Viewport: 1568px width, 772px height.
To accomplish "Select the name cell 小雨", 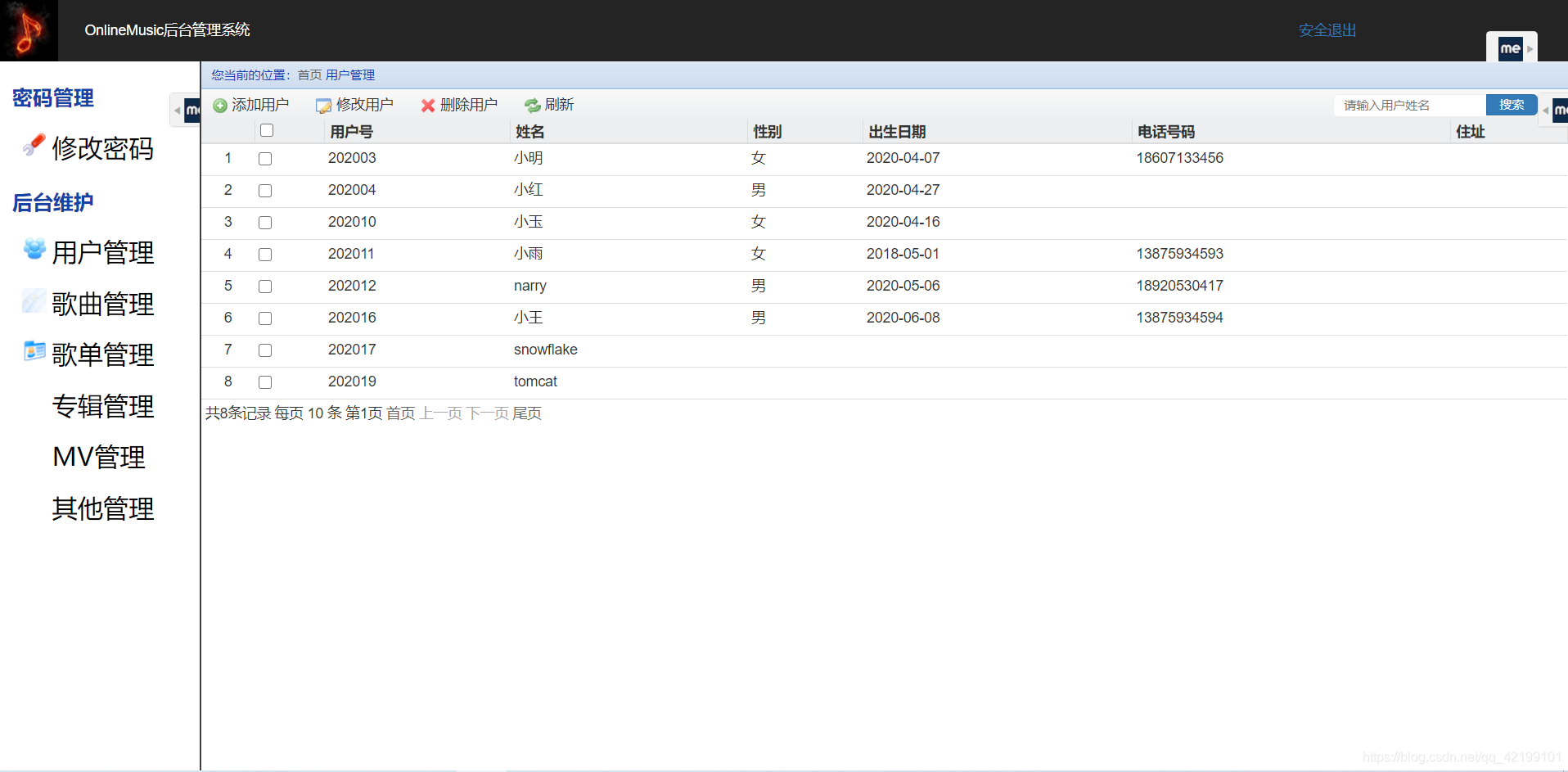I will tap(528, 254).
